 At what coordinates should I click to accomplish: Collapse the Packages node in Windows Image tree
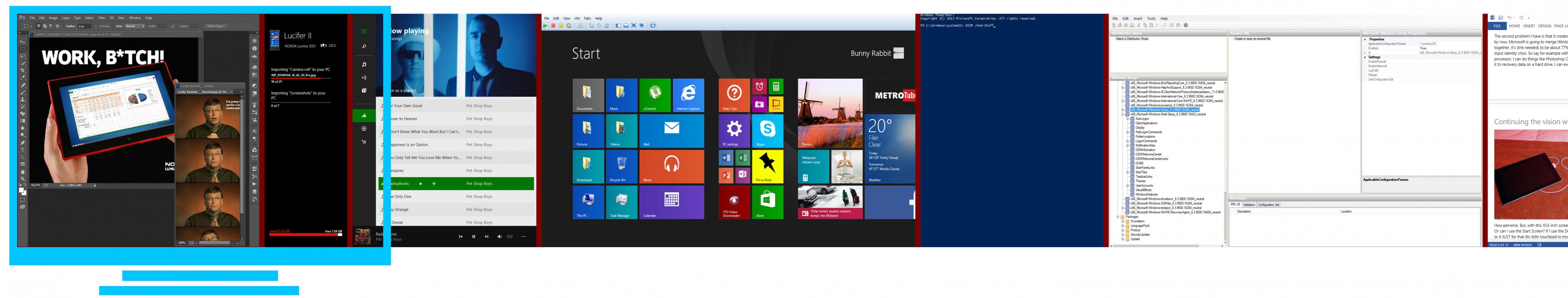[1118, 217]
